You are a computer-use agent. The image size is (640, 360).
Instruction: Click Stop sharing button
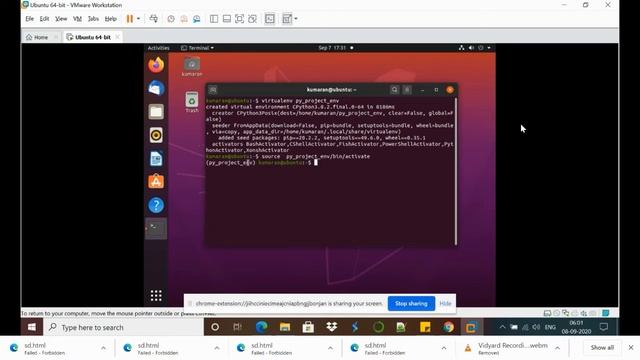(411, 304)
